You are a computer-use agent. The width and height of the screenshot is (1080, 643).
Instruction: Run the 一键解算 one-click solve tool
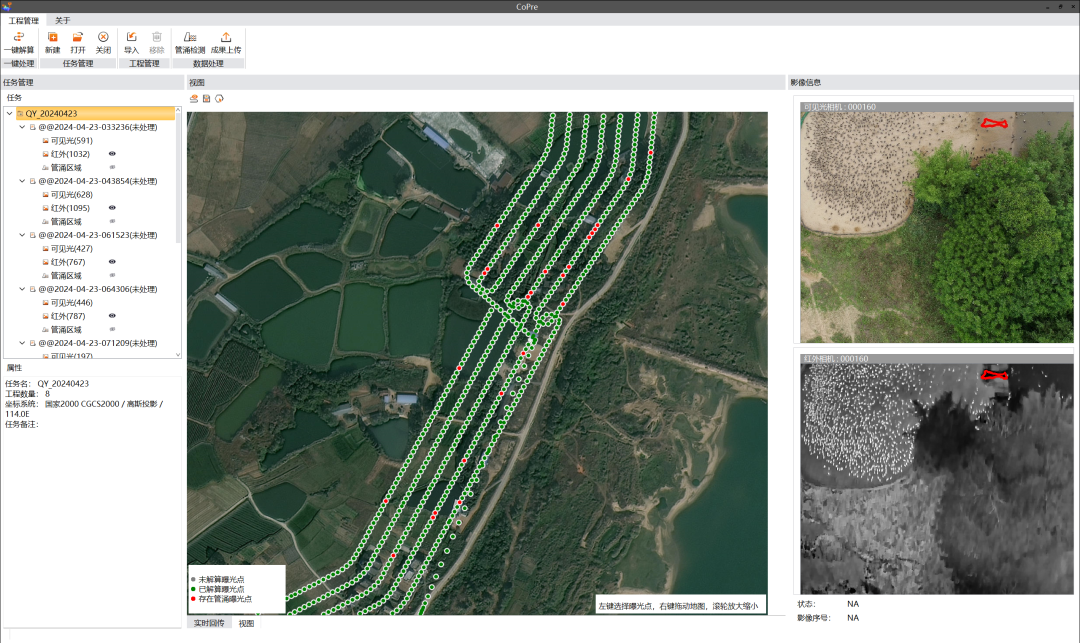click(x=19, y=43)
